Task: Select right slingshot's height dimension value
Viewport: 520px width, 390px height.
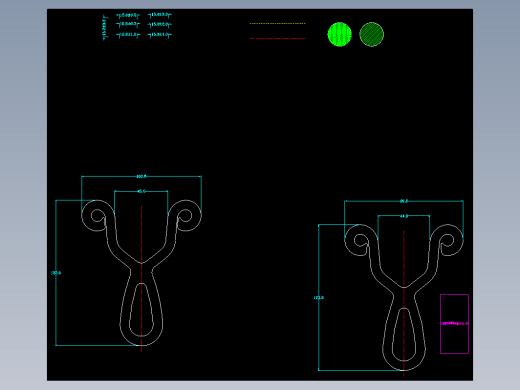Action: pyautogui.click(x=319, y=297)
